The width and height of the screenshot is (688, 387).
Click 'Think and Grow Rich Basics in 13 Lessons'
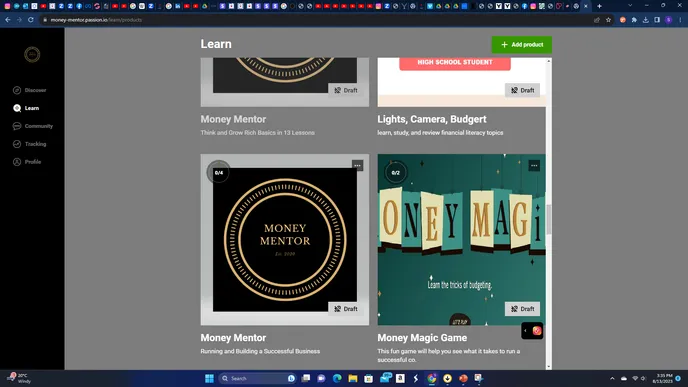tap(258, 133)
